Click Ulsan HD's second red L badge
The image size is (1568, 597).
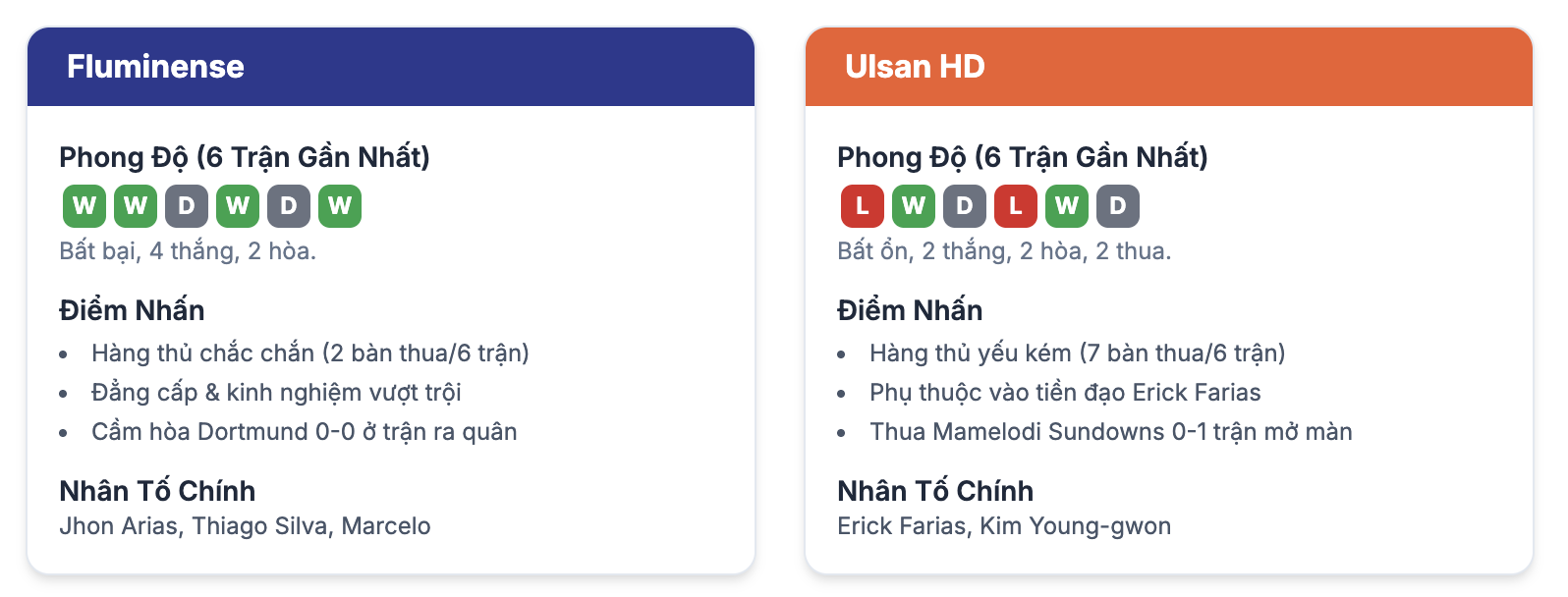(x=1016, y=206)
